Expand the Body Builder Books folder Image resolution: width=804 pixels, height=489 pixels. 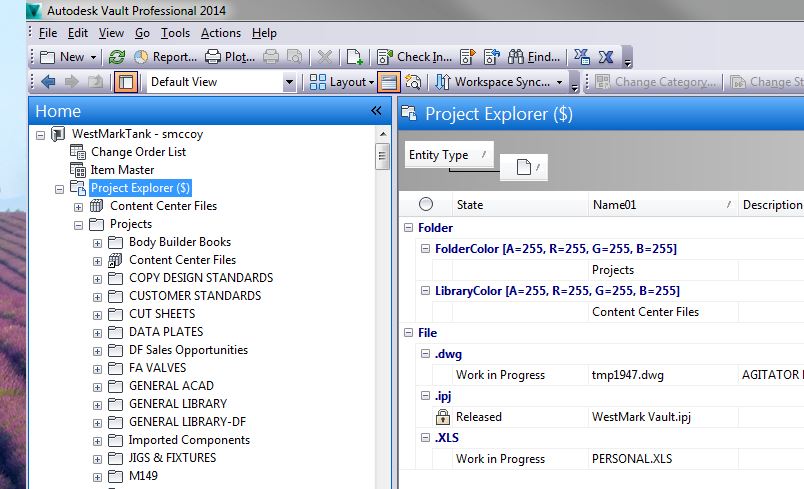97,243
